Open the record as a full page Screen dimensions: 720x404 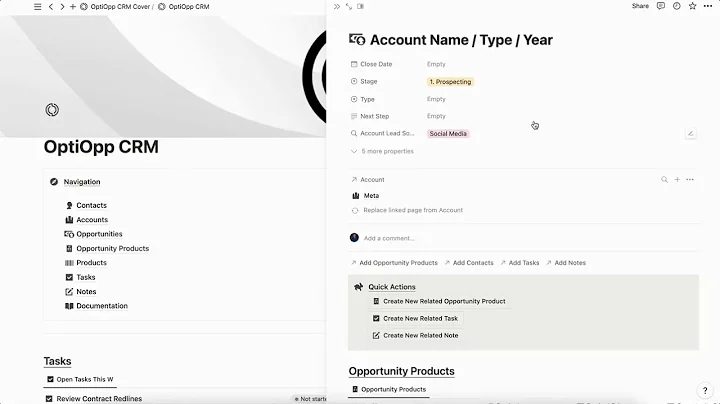(x=349, y=6)
